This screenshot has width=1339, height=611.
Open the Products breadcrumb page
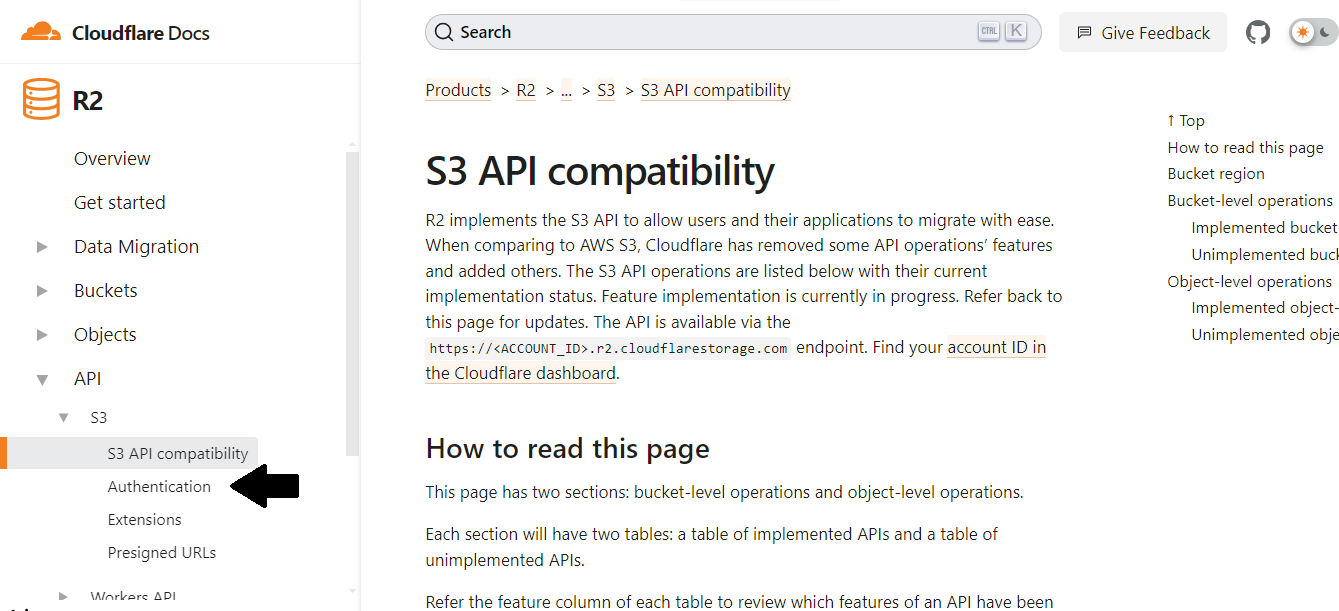click(458, 90)
